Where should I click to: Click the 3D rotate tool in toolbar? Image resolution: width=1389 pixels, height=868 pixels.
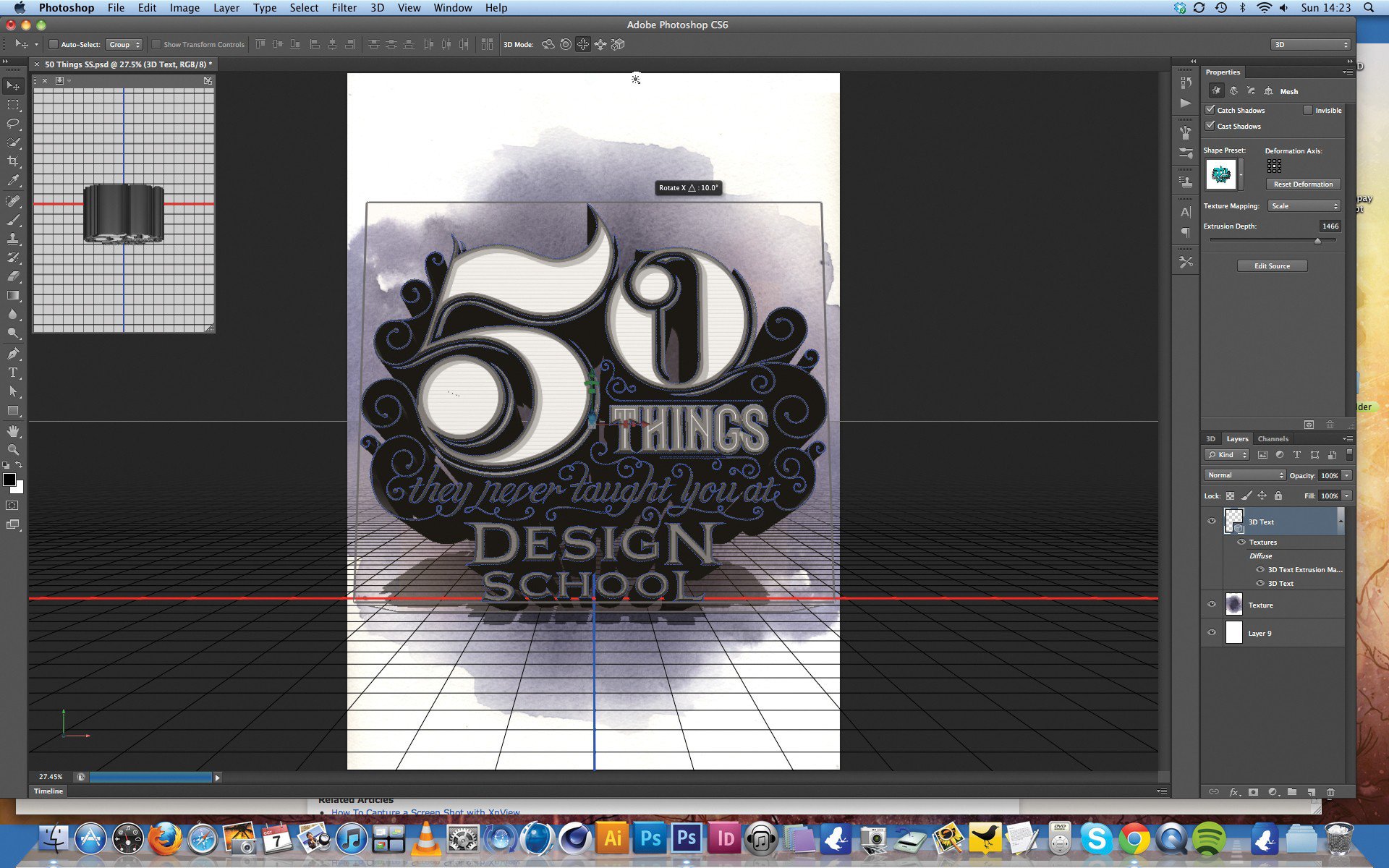point(548,44)
